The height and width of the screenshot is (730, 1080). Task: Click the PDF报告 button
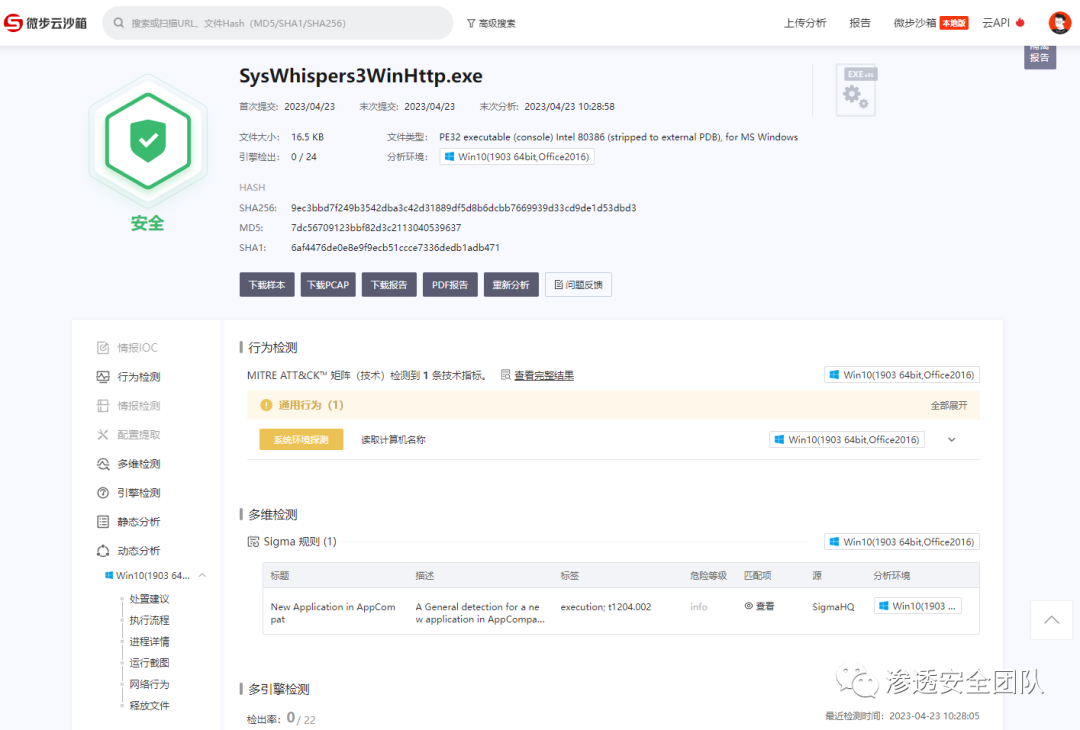450,284
